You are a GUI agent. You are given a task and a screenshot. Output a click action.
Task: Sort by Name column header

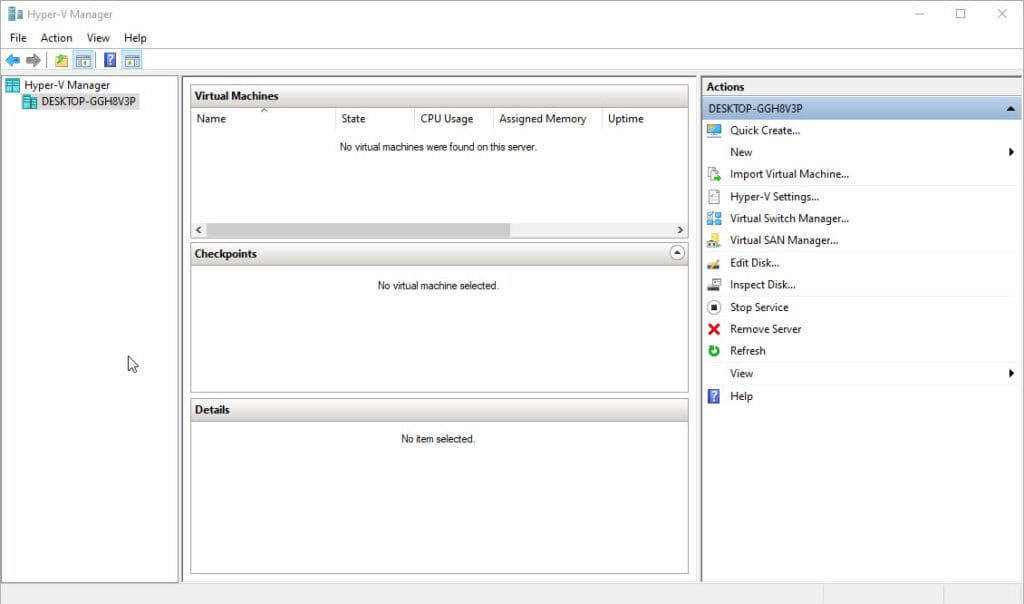click(263, 119)
